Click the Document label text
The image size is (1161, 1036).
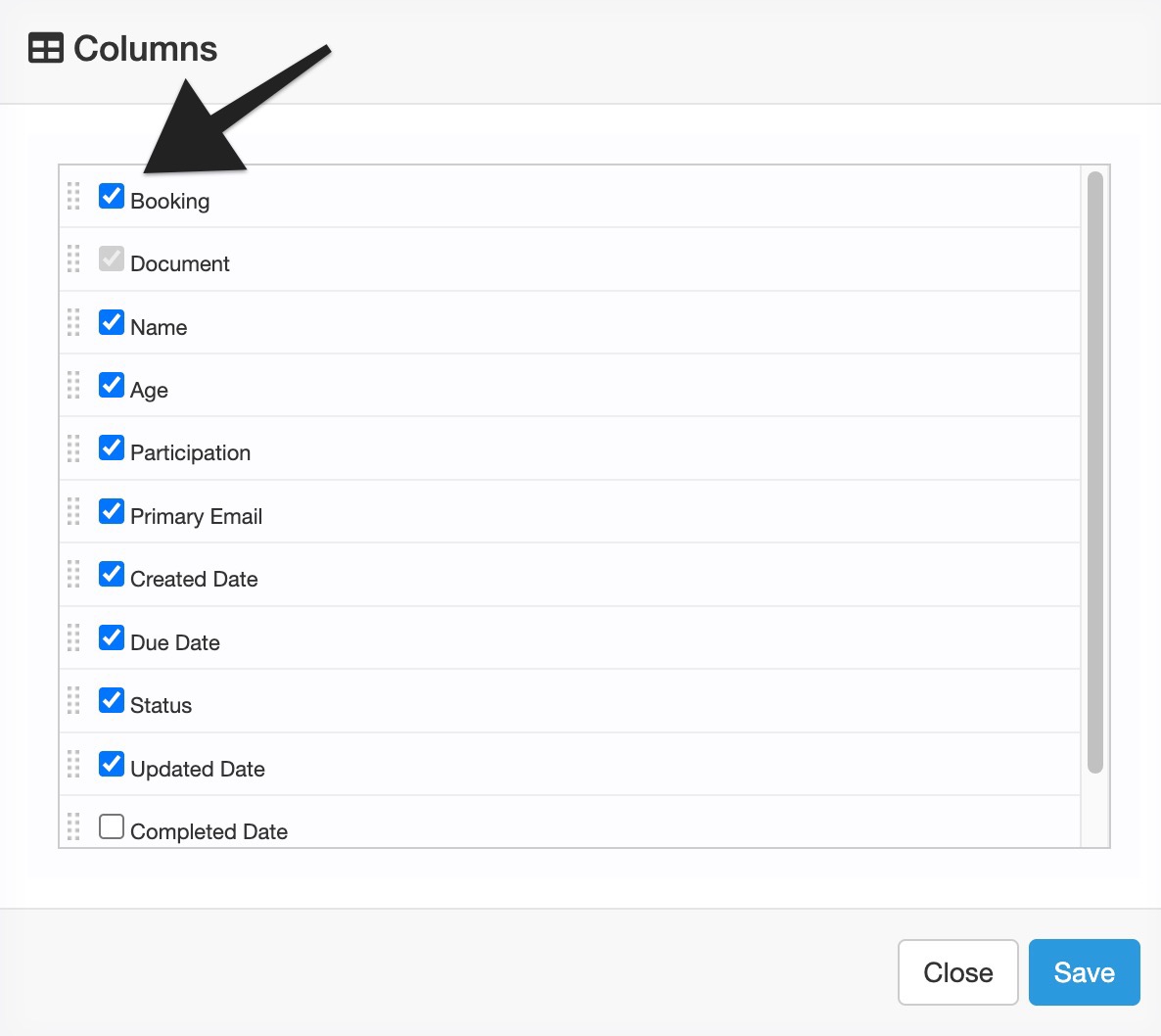(x=180, y=263)
